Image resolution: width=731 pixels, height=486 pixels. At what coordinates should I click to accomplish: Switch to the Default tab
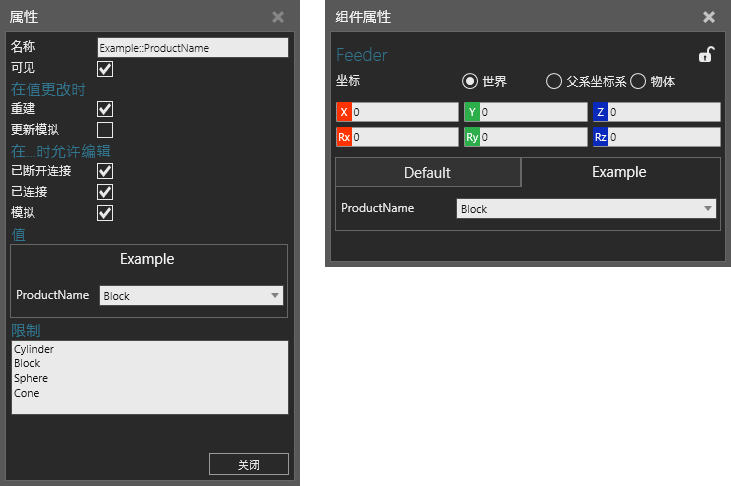(427, 173)
